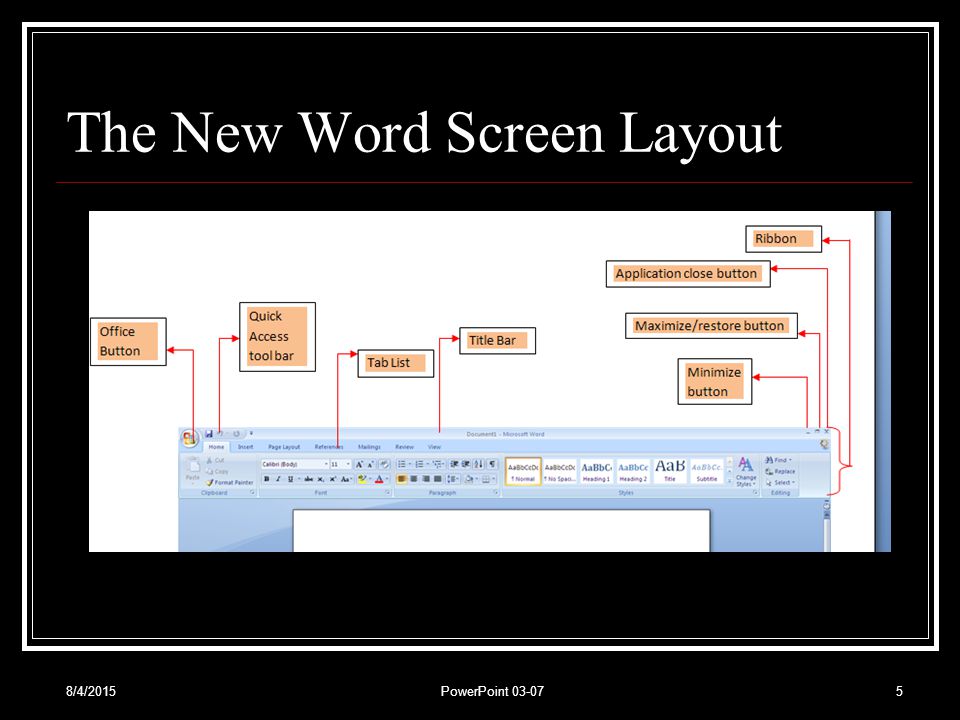The width and height of the screenshot is (960, 720).
Task: Apply the red font color
Action: (379, 479)
